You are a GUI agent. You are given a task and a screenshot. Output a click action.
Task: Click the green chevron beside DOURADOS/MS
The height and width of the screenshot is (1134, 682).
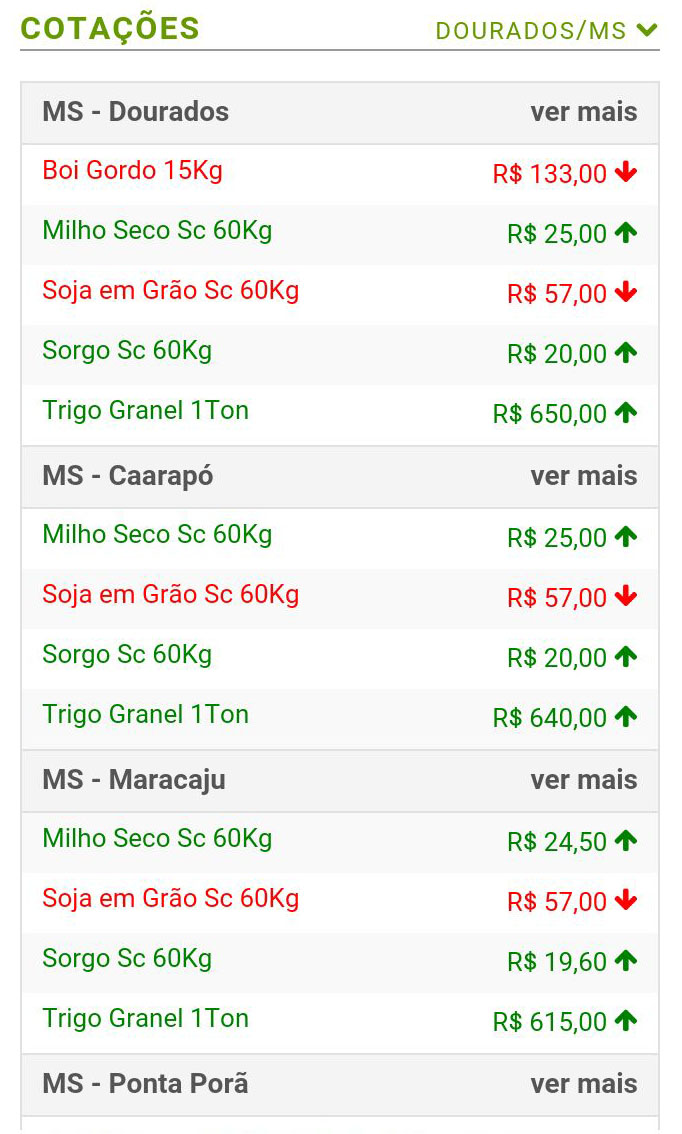[647, 30]
